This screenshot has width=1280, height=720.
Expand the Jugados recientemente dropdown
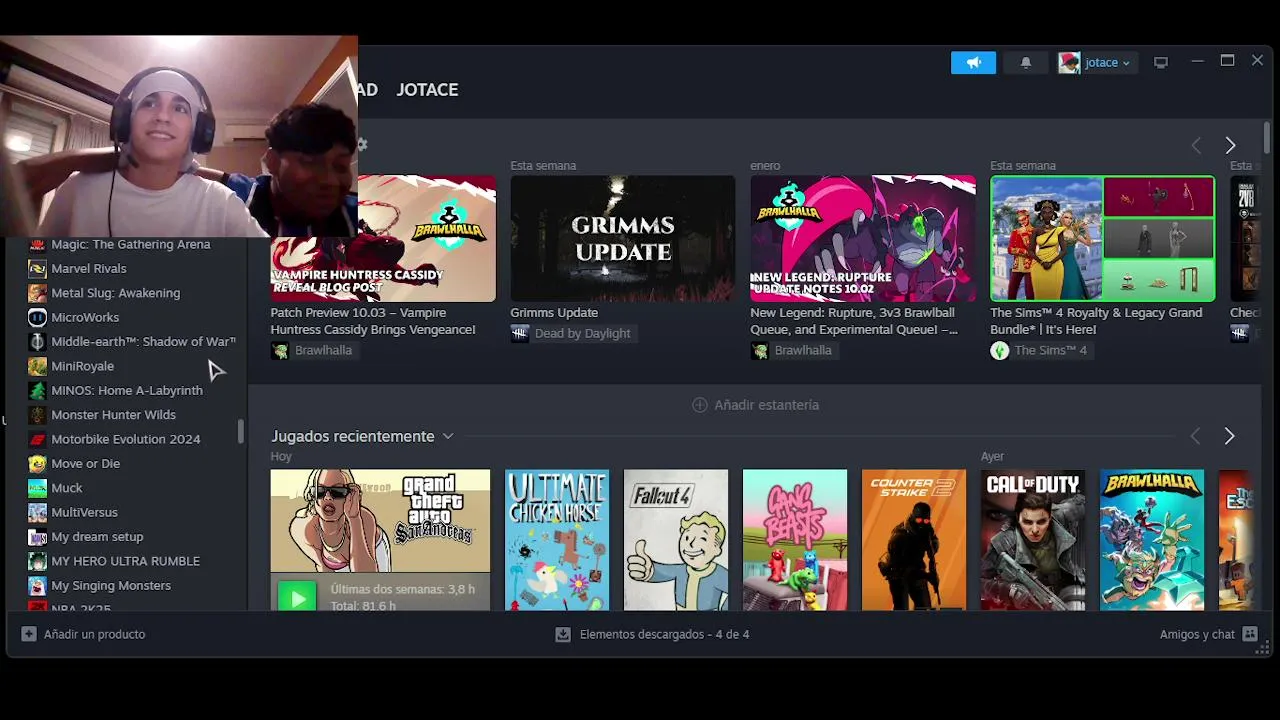pyautogui.click(x=448, y=437)
